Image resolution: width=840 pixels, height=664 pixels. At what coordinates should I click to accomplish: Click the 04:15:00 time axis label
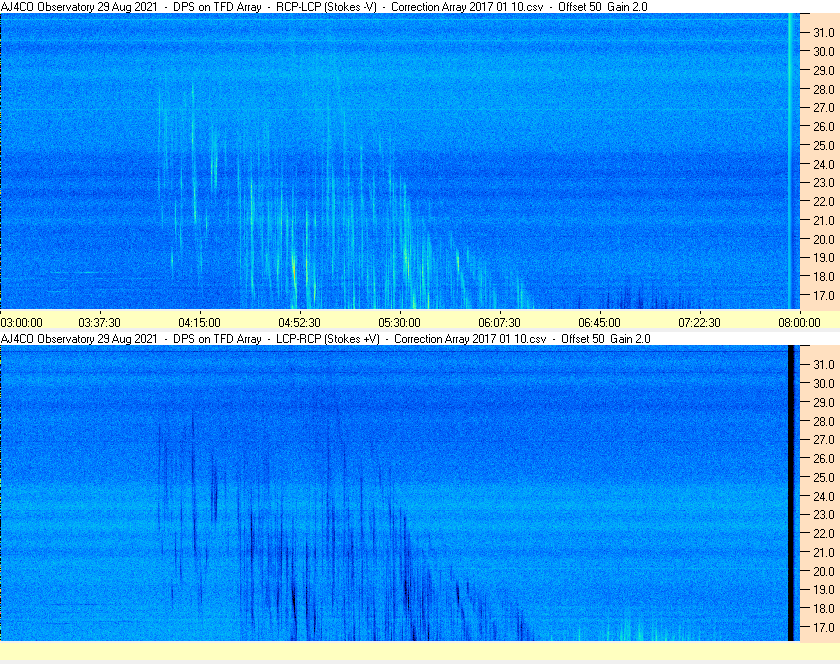pos(199,323)
